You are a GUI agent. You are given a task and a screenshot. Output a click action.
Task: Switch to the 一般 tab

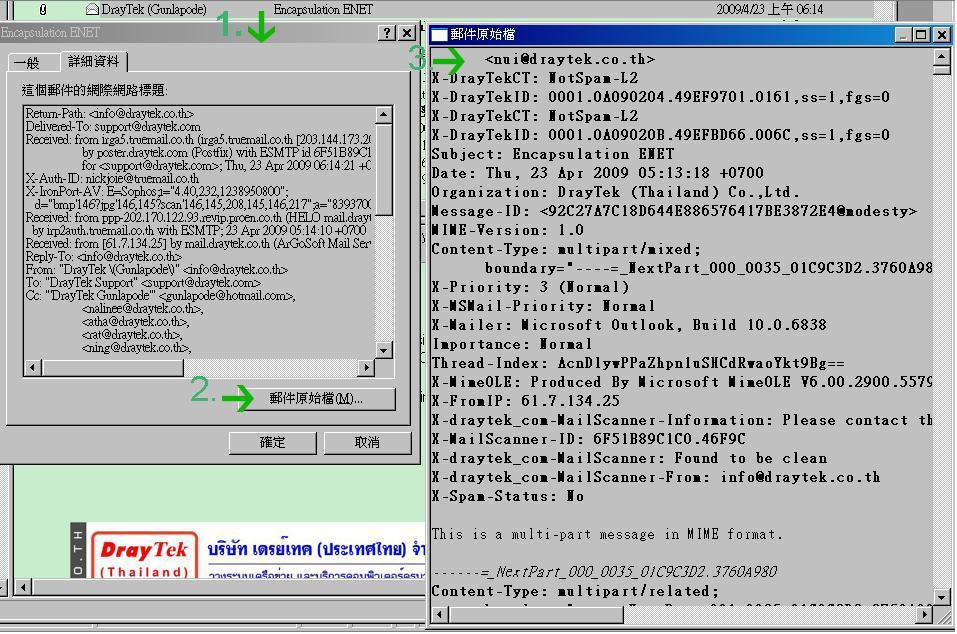(27, 63)
